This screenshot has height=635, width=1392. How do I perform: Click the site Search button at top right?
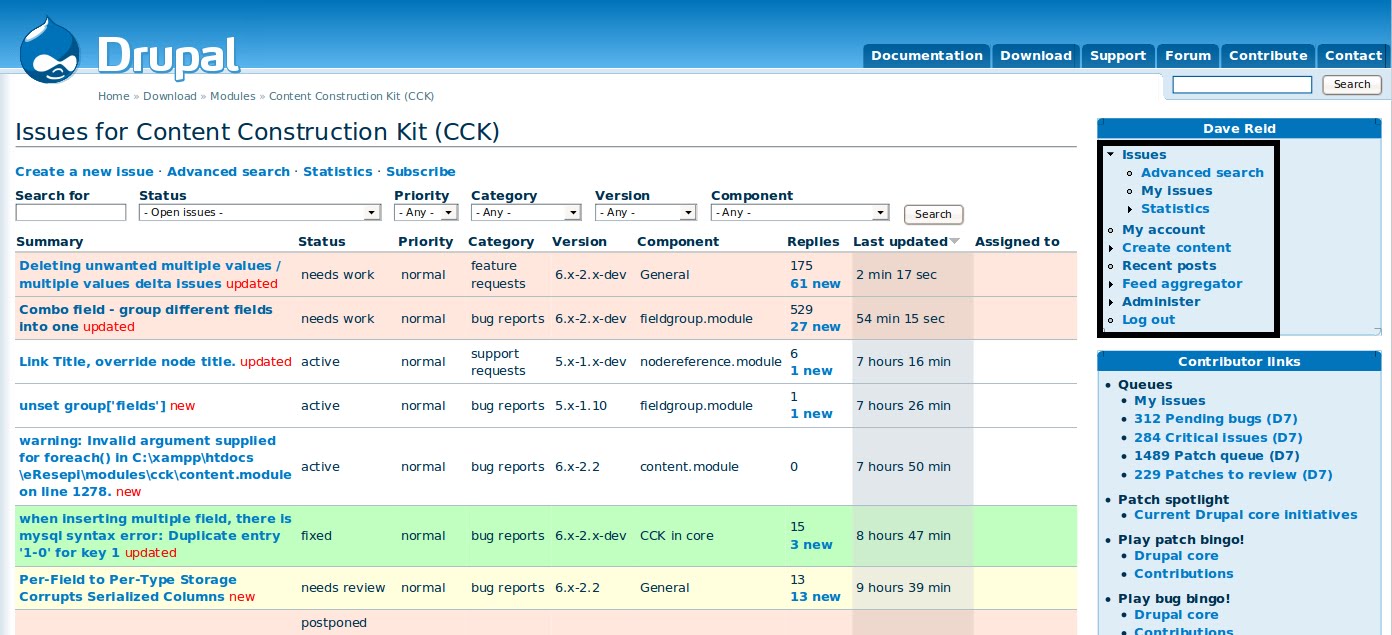[1352, 85]
